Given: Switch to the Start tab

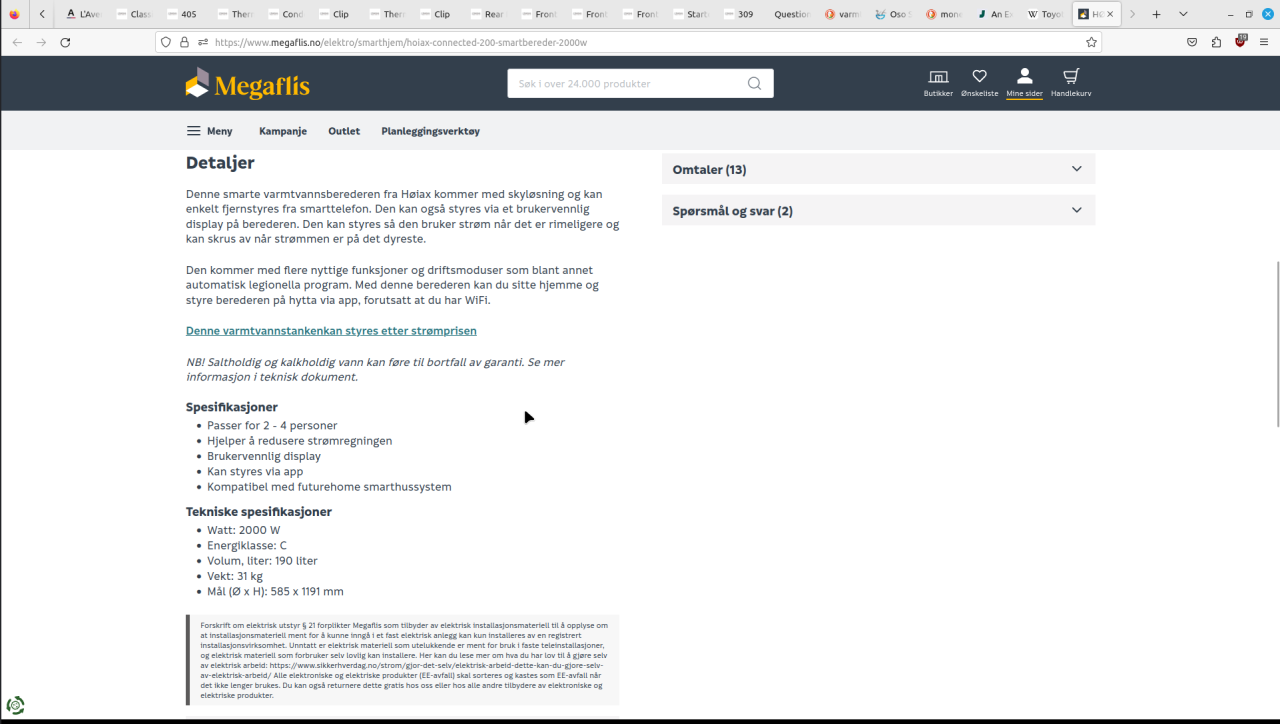Looking at the screenshot, I should click(689, 14).
